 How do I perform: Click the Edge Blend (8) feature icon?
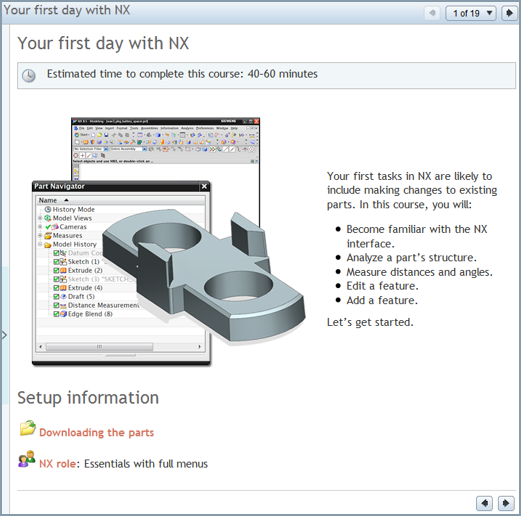coord(63,314)
